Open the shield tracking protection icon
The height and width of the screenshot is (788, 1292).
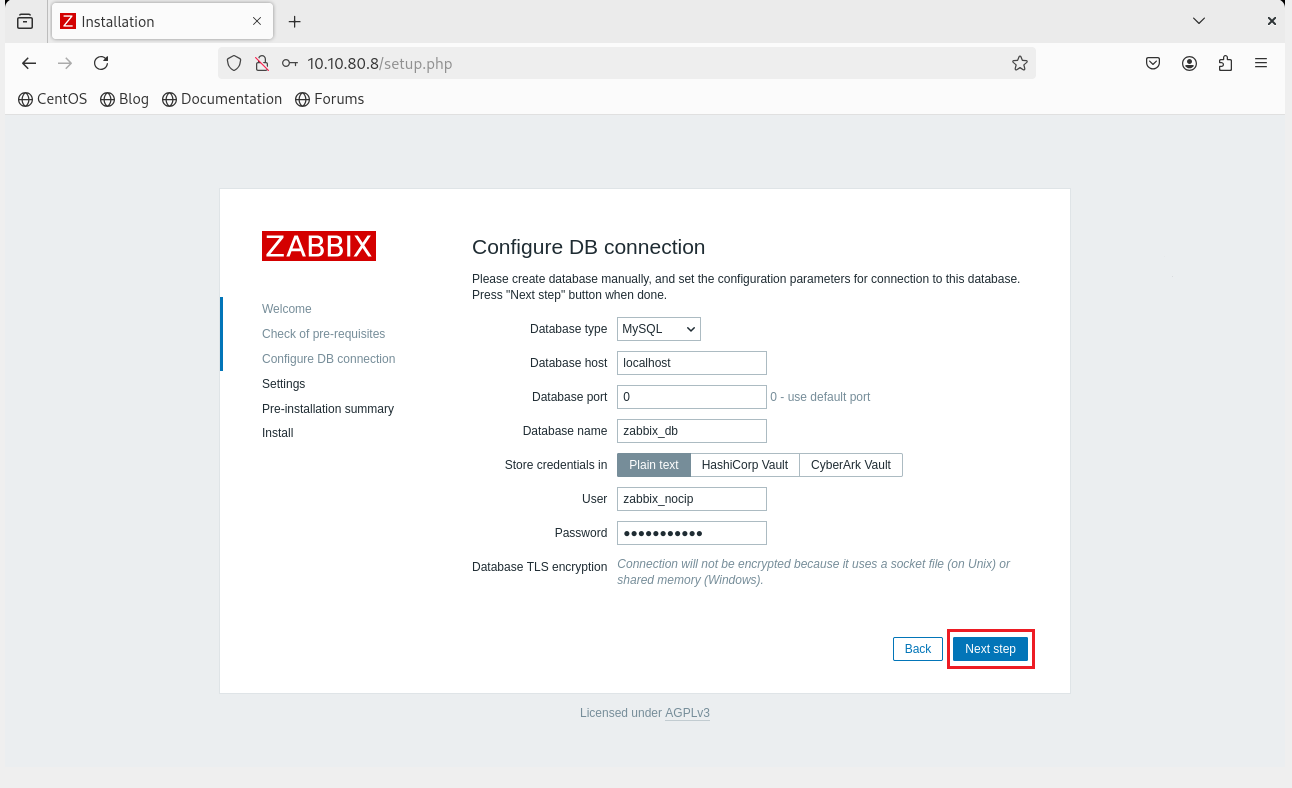234,63
